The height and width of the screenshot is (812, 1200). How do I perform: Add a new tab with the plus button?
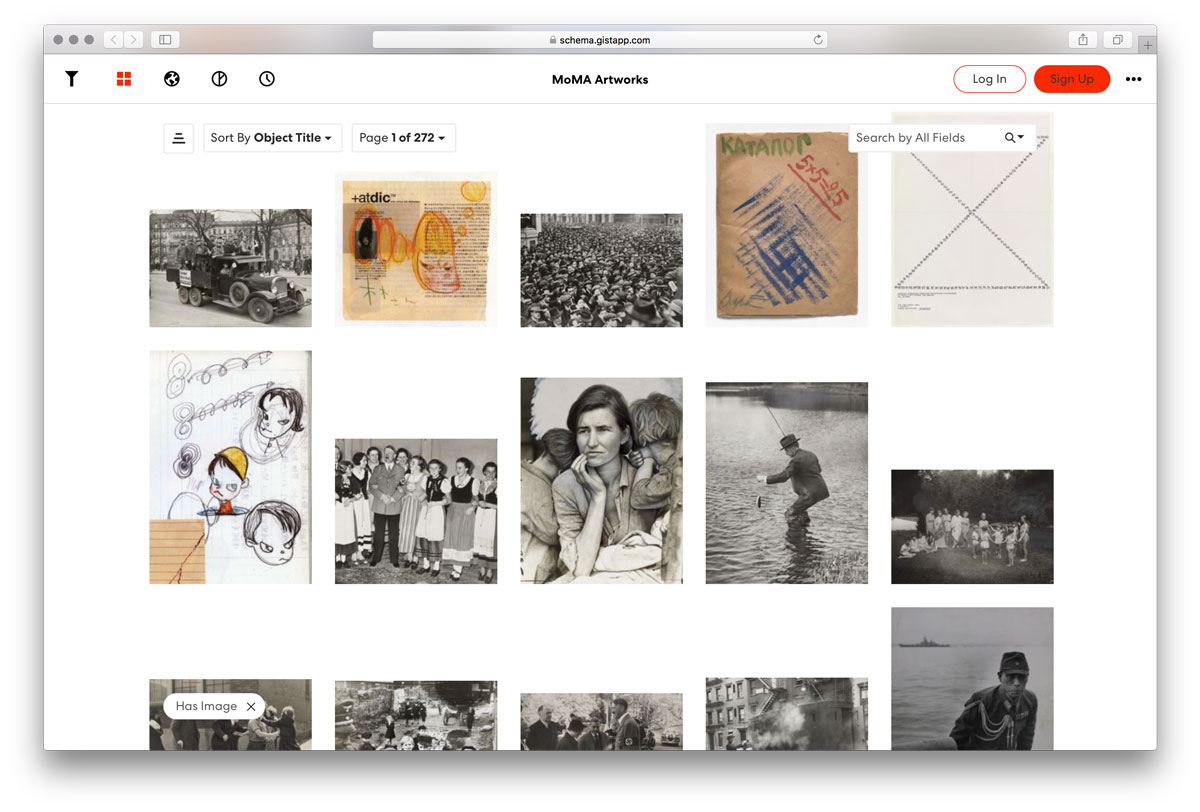click(x=1148, y=45)
